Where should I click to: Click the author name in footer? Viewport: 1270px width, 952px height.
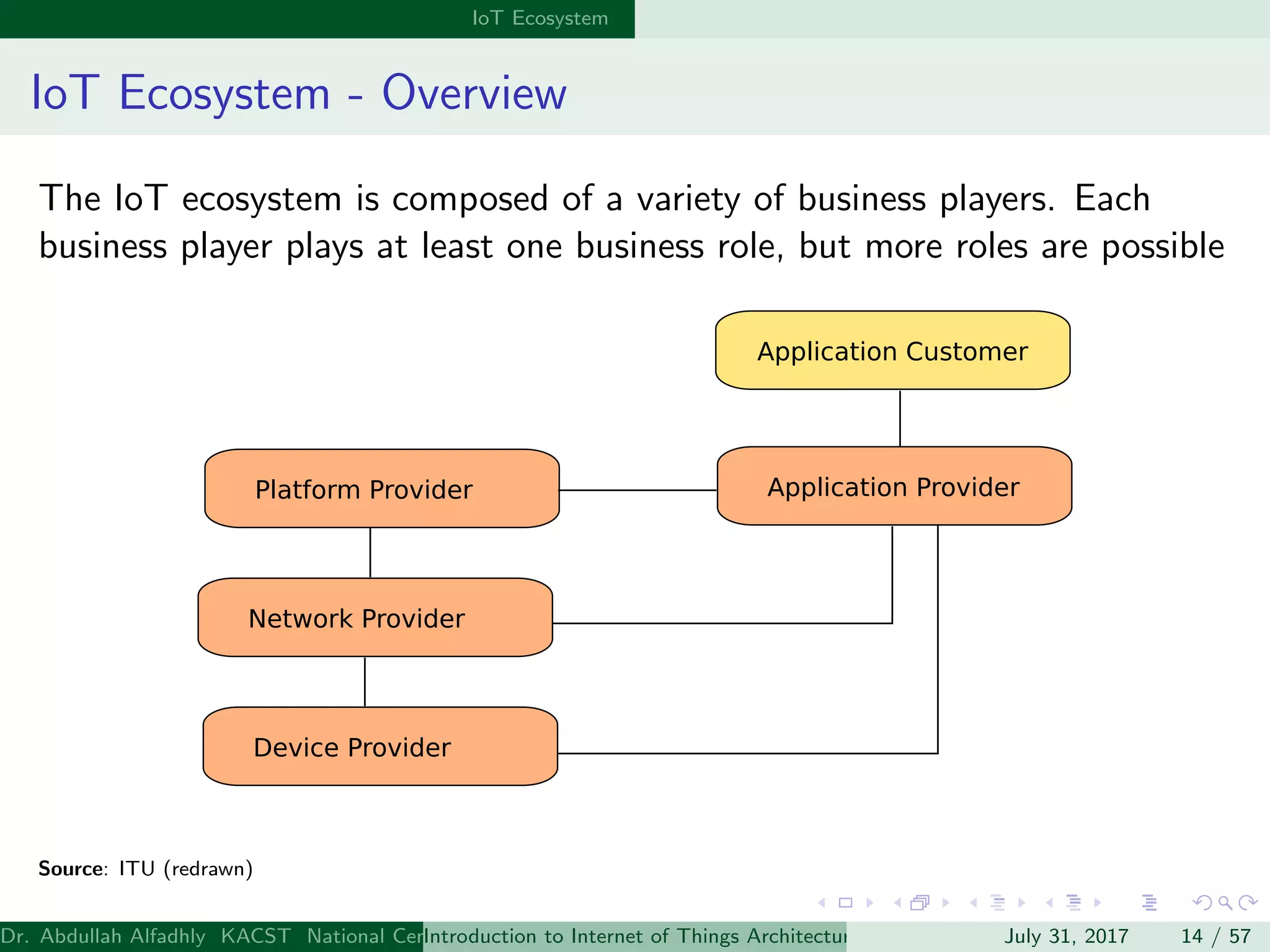click(103, 936)
